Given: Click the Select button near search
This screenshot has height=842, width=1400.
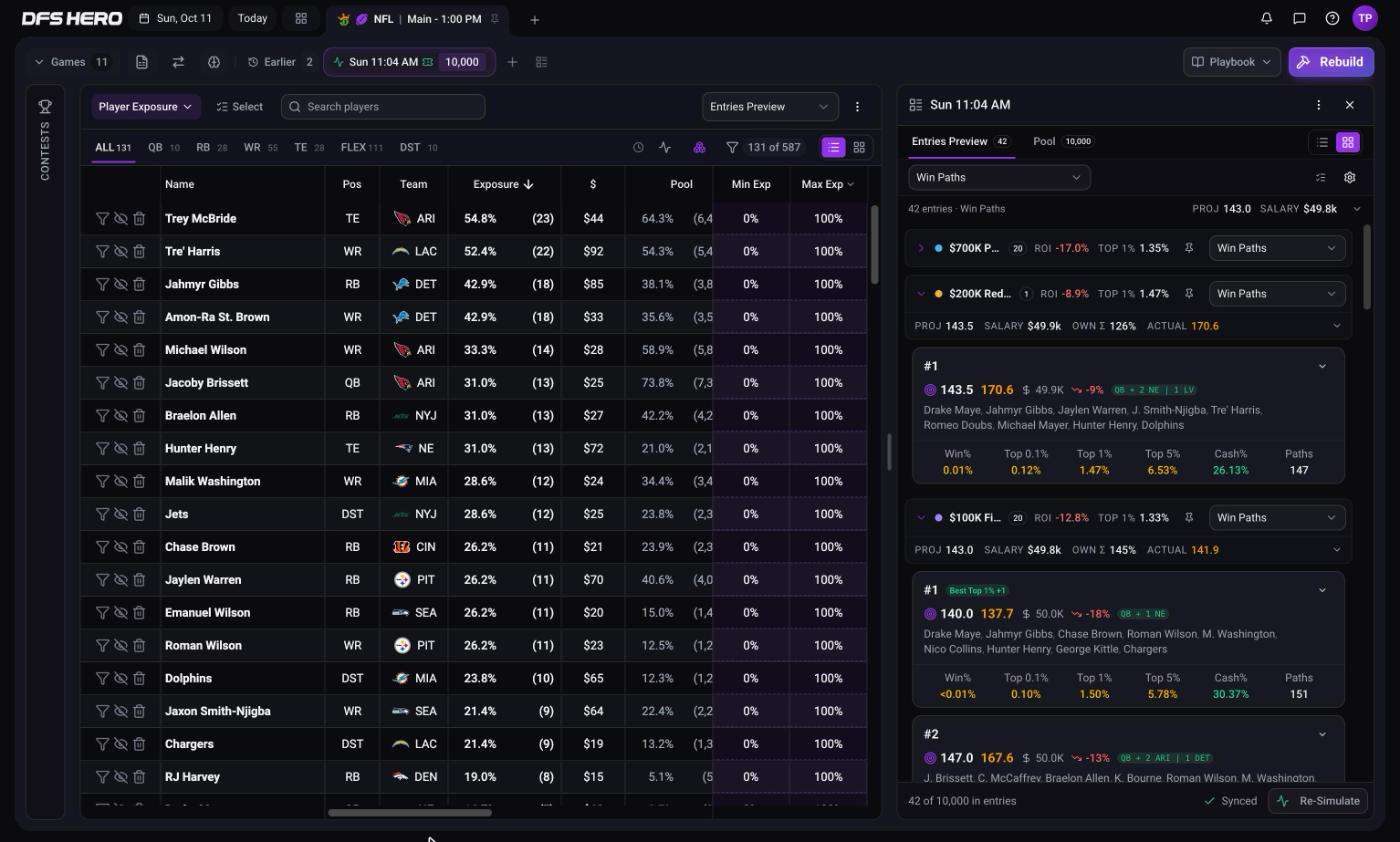Looking at the screenshot, I should tap(240, 106).
